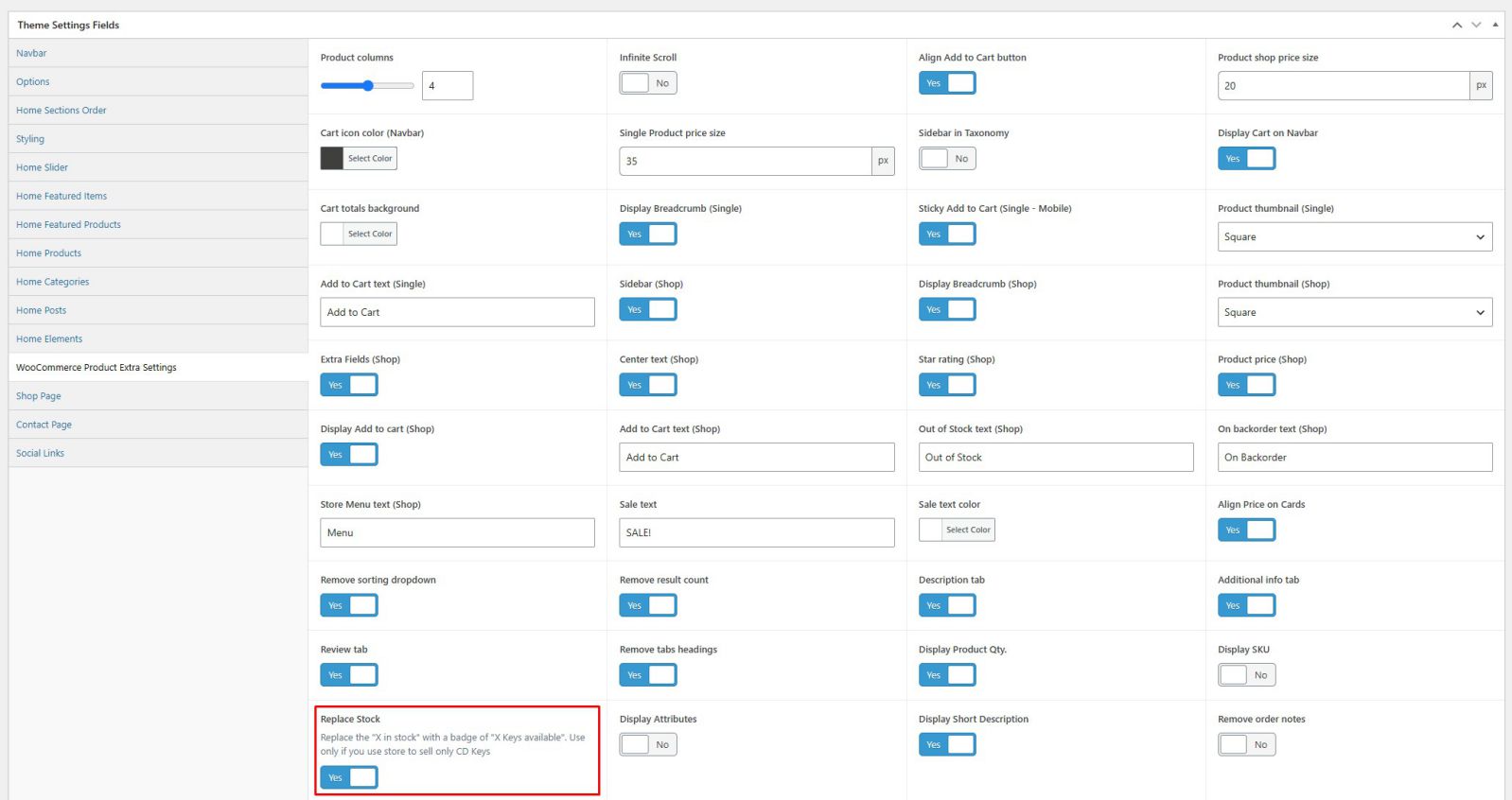Toggle Product price (Shop) switch
Image resolution: width=1512 pixels, height=800 pixels.
pos(1247,385)
